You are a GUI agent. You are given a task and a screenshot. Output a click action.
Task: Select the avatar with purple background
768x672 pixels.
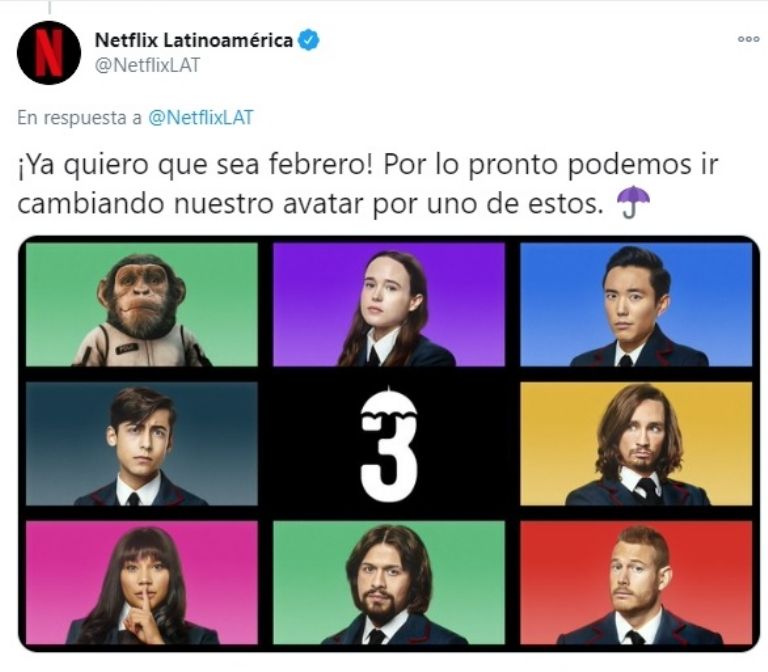point(389,305)
